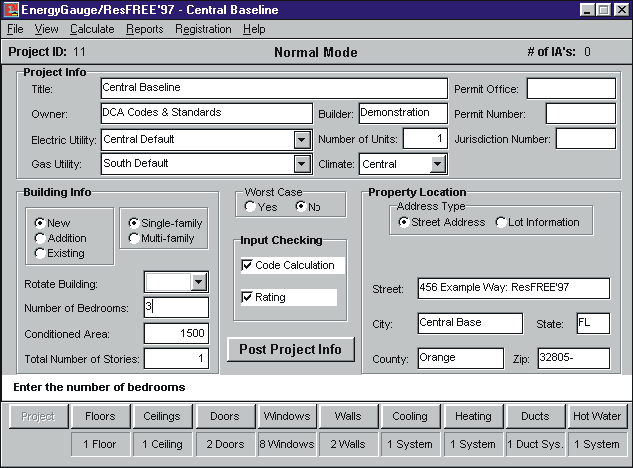
Task: Click the Total Number of Stories field
Action: coord(176,359)
